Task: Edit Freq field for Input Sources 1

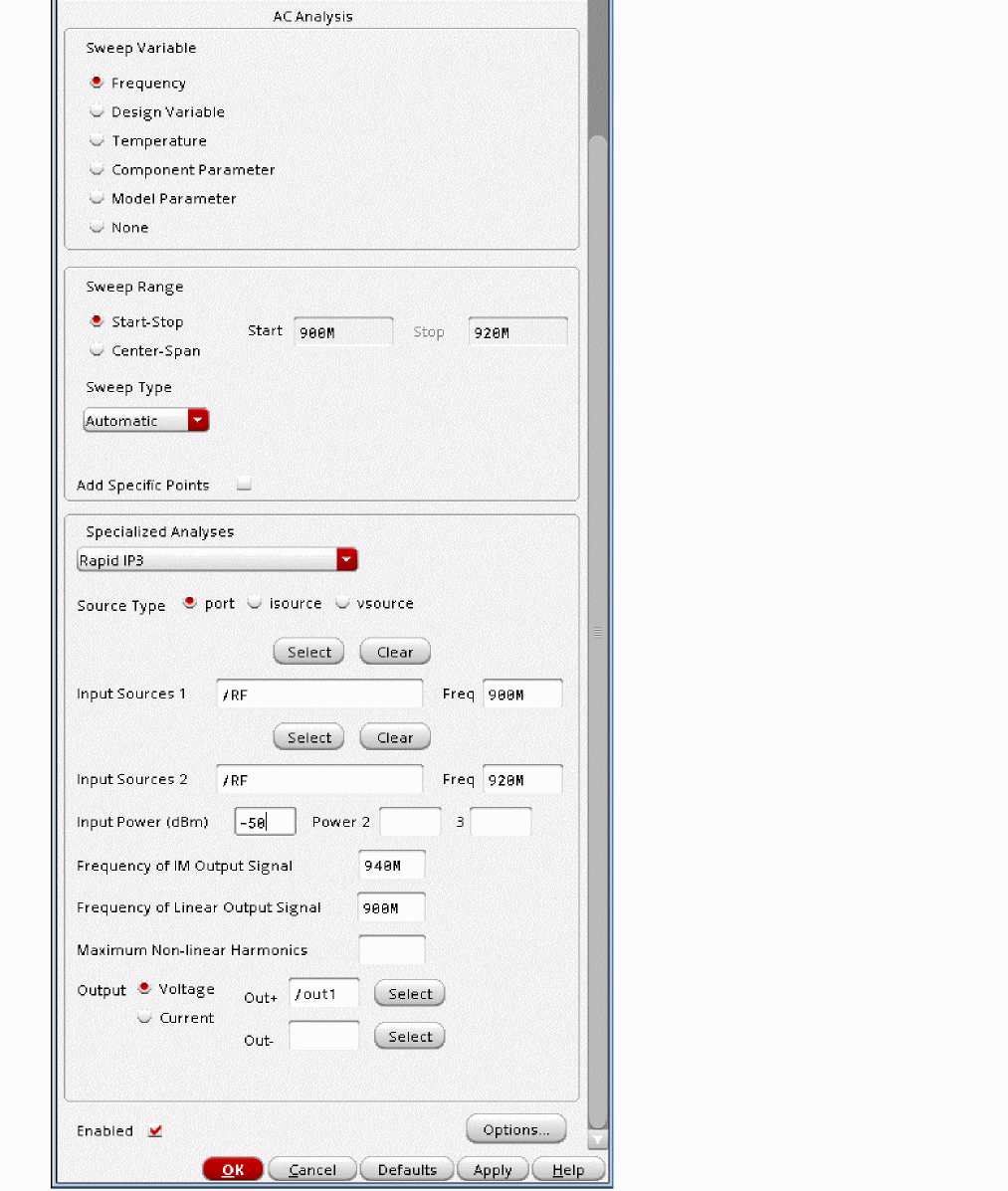Action: click(x=522, y=695)
